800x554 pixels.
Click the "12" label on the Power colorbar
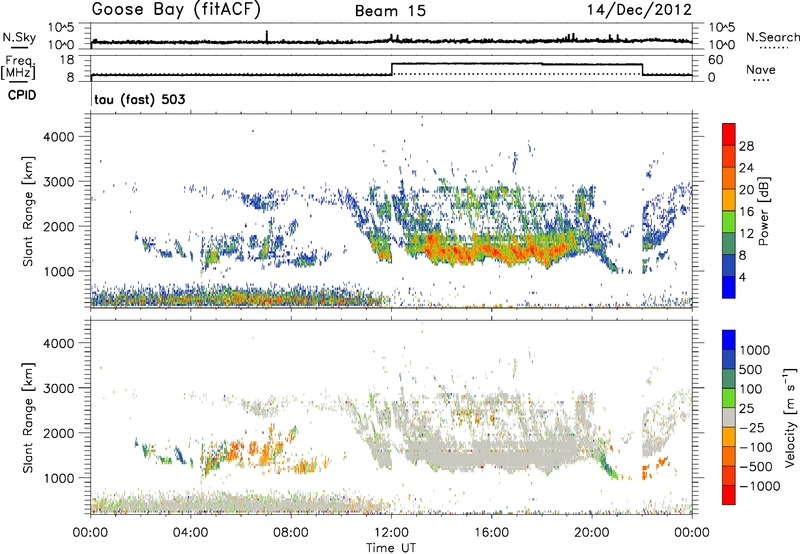(746, 234)
